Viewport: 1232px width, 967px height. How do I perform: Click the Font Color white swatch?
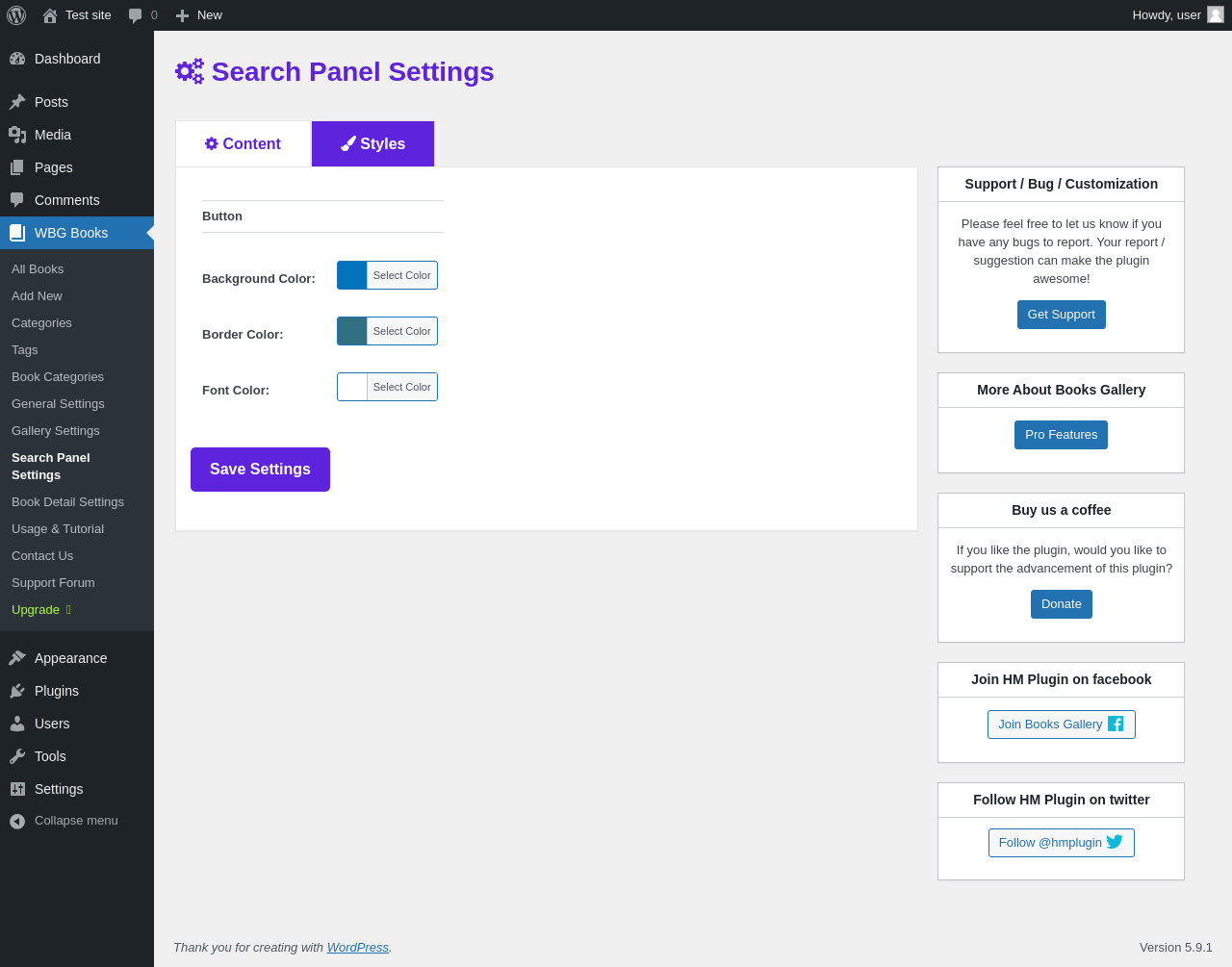(352, 387)
